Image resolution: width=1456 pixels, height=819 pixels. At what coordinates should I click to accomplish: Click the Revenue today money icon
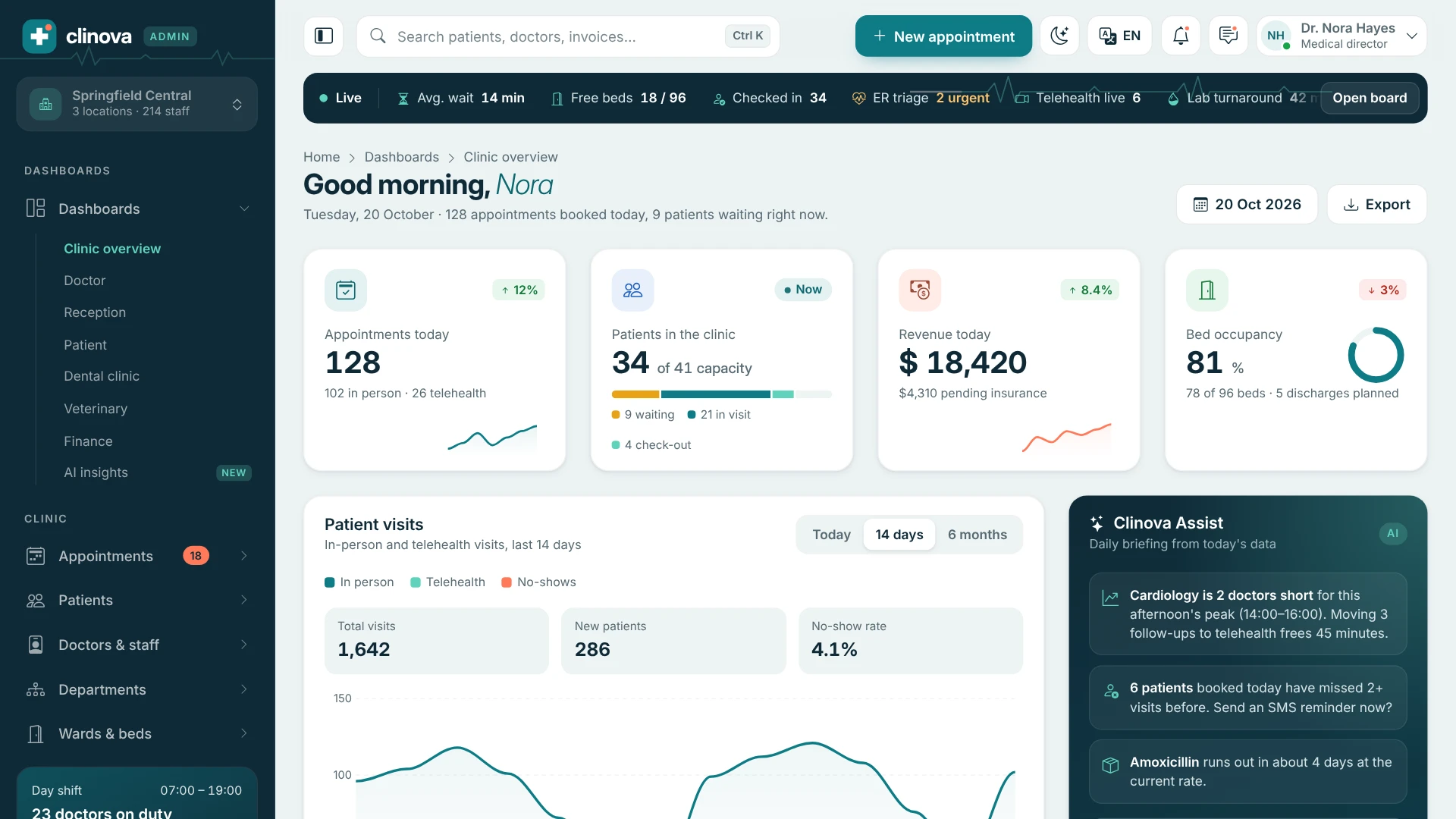(920, 290)
